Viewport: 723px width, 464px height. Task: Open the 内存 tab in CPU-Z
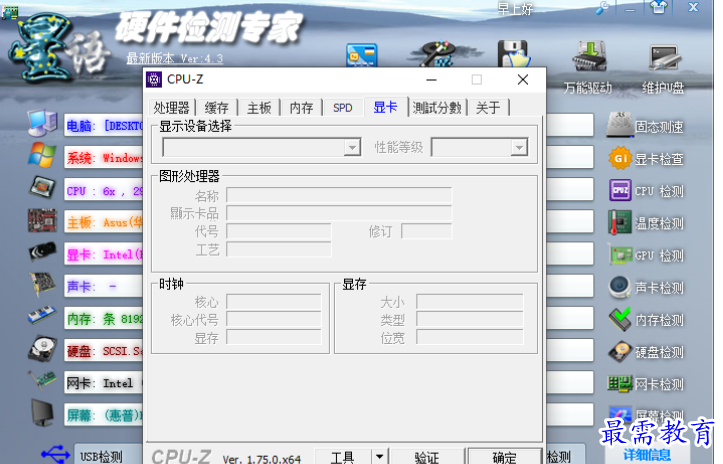pyautogui.click(x=301, y=108)
